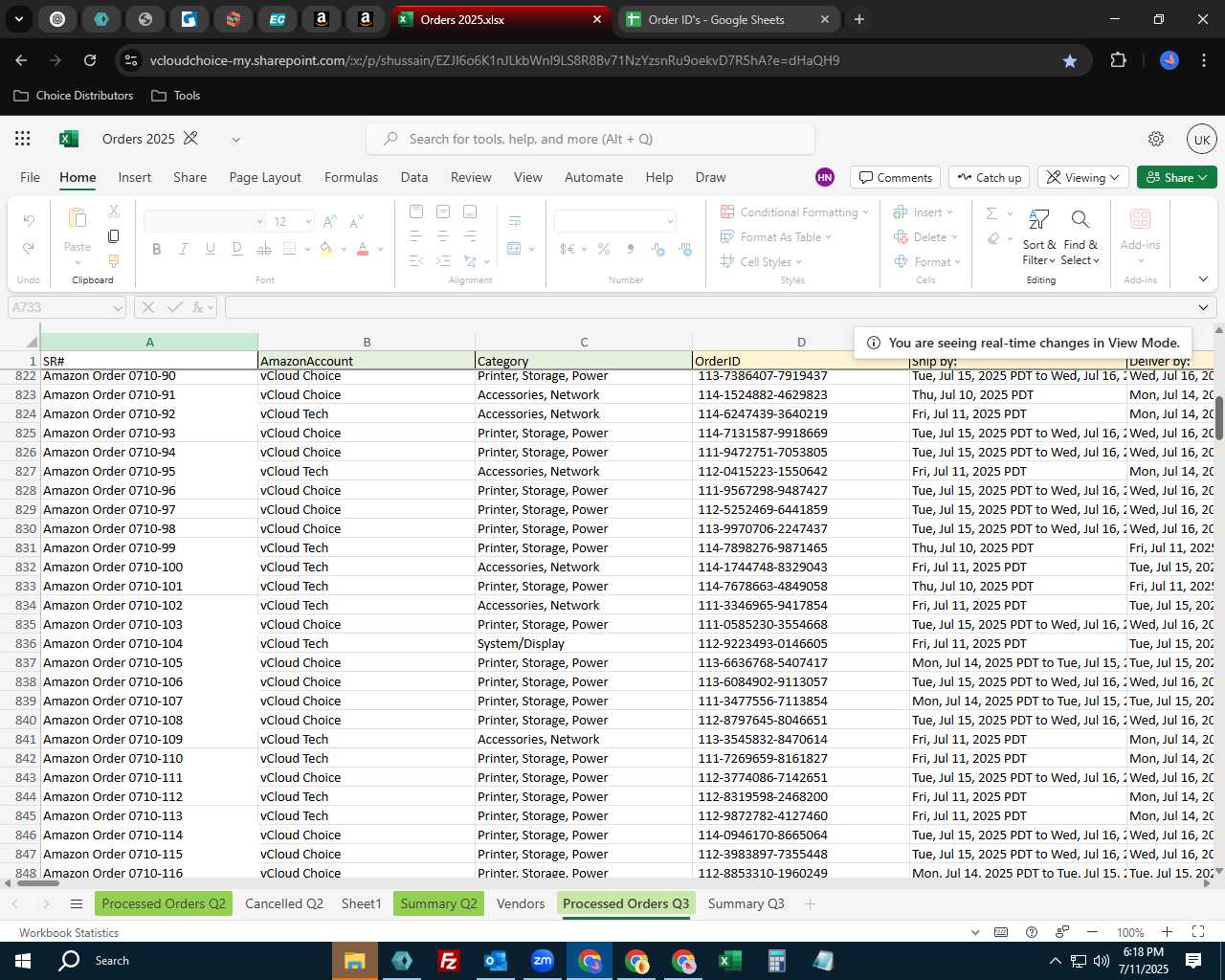
Task: Click the Wrap Text icon
Action: (515, 221)
